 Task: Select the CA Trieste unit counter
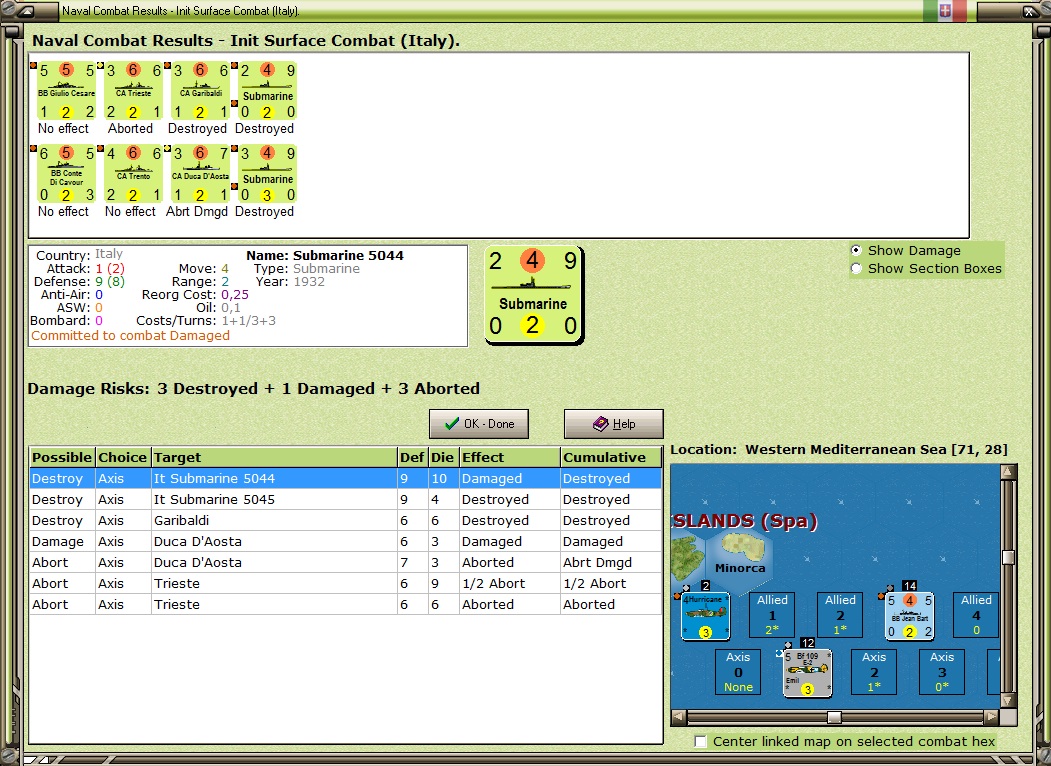point(133,90)
